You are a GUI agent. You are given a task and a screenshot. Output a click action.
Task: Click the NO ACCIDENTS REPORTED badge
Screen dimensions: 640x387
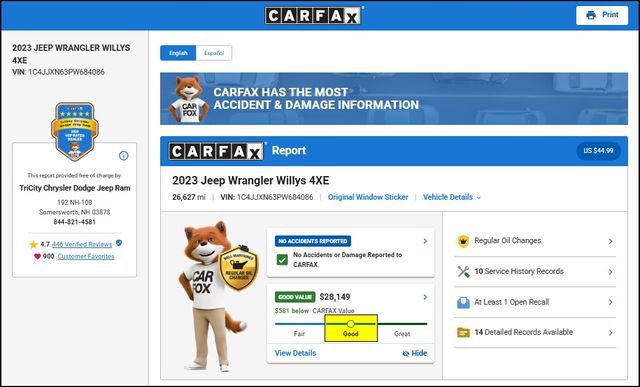click(313, 241)
